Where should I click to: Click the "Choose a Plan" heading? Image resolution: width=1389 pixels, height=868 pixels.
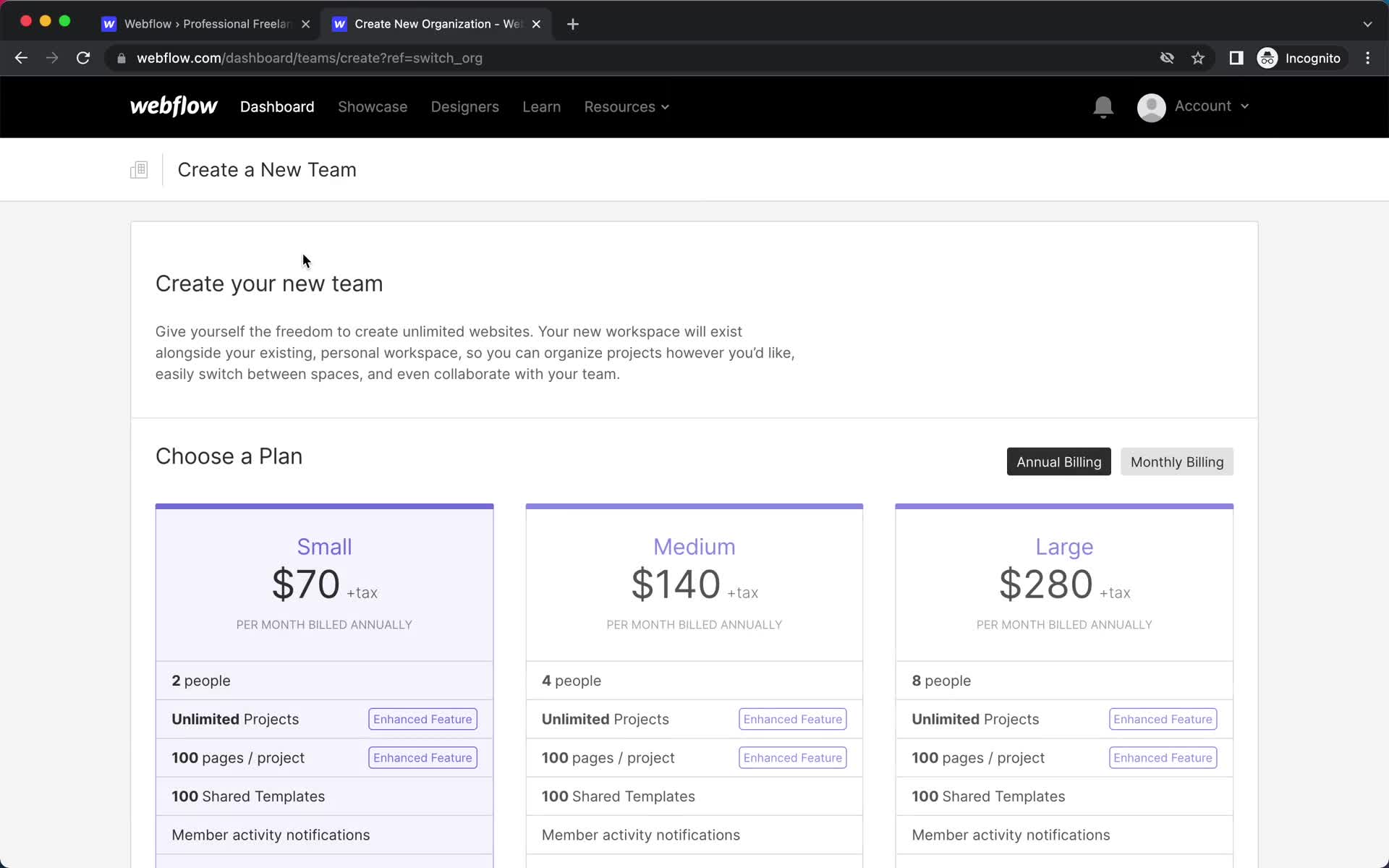[x=229, y=456]
